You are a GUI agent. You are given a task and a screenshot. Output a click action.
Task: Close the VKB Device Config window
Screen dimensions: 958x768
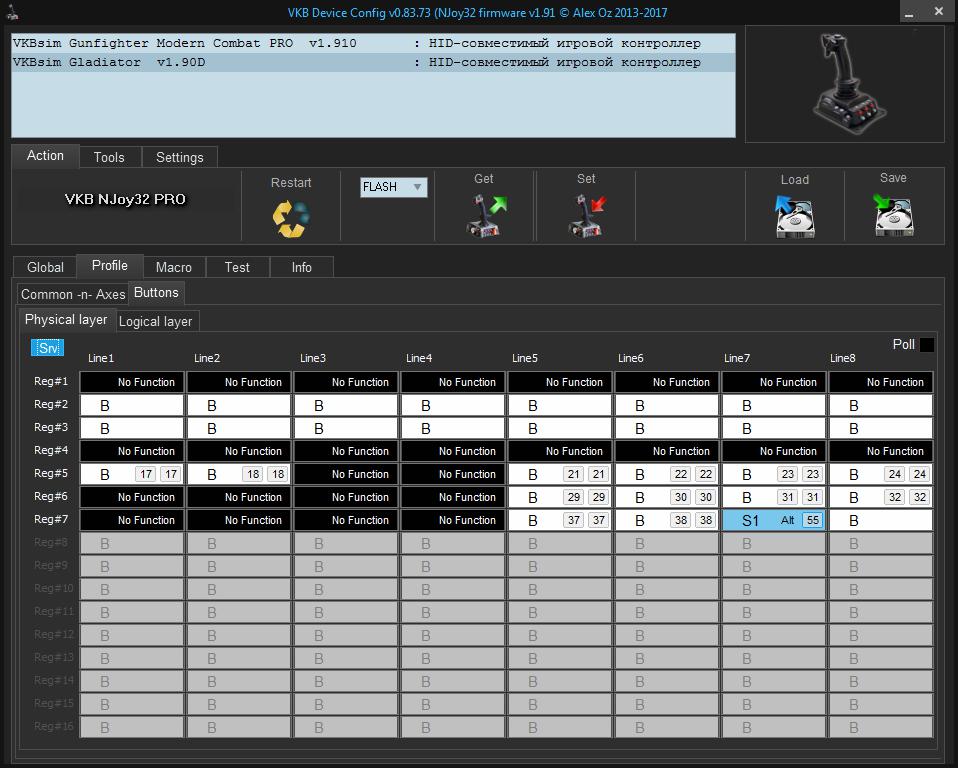tap(938, 12)
